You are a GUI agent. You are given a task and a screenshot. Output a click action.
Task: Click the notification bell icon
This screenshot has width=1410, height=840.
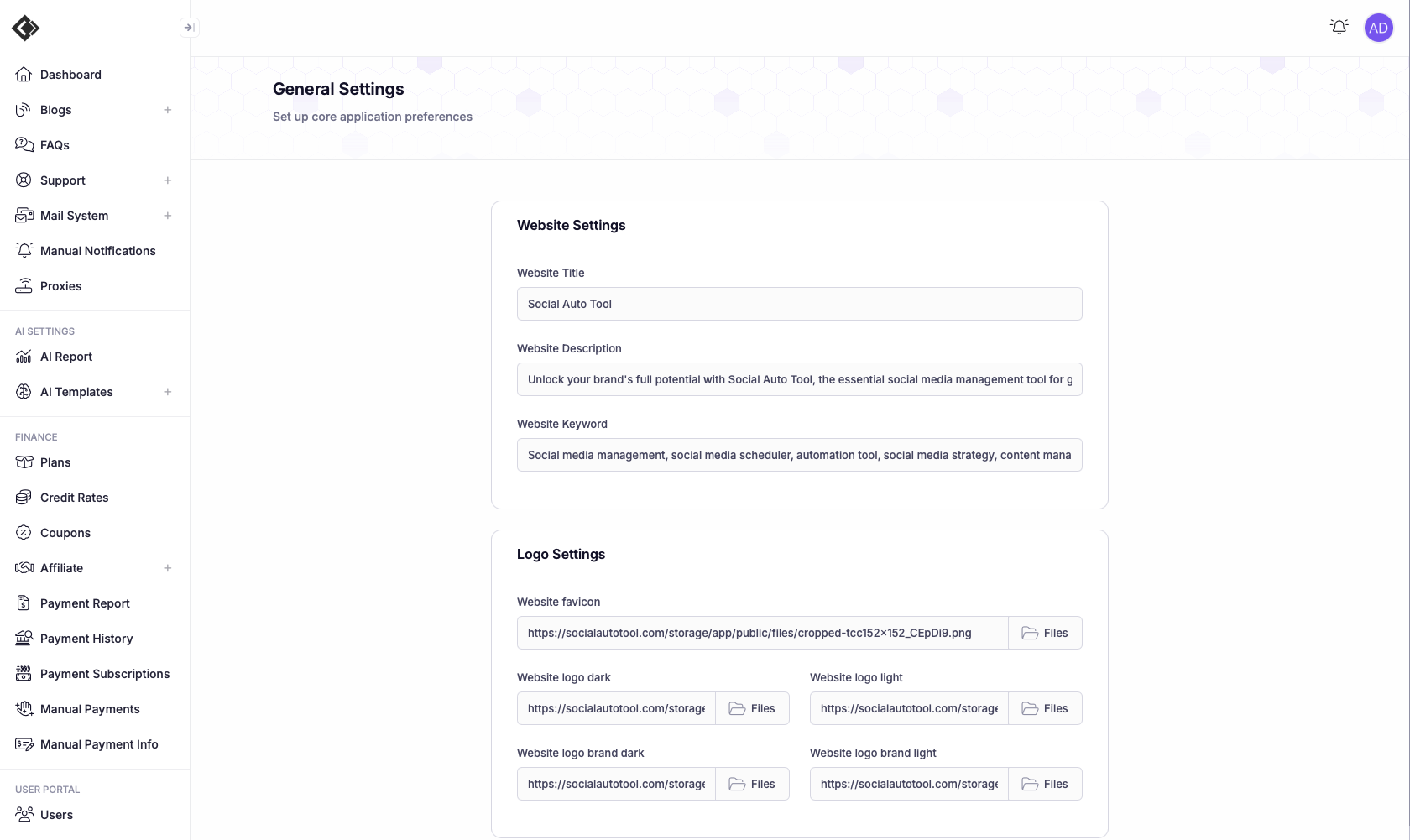tap(1339, 28)
